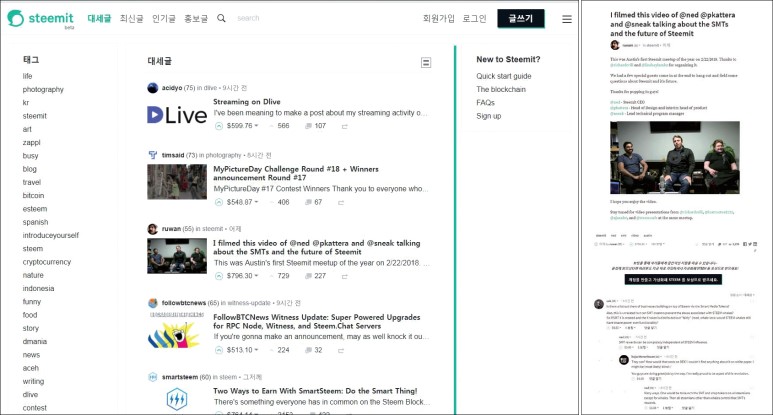Image resolution: width=773 pixels, height=415 pixels.
Task: Resteem the Streaming on Dlive post
Action: [345, 126]
